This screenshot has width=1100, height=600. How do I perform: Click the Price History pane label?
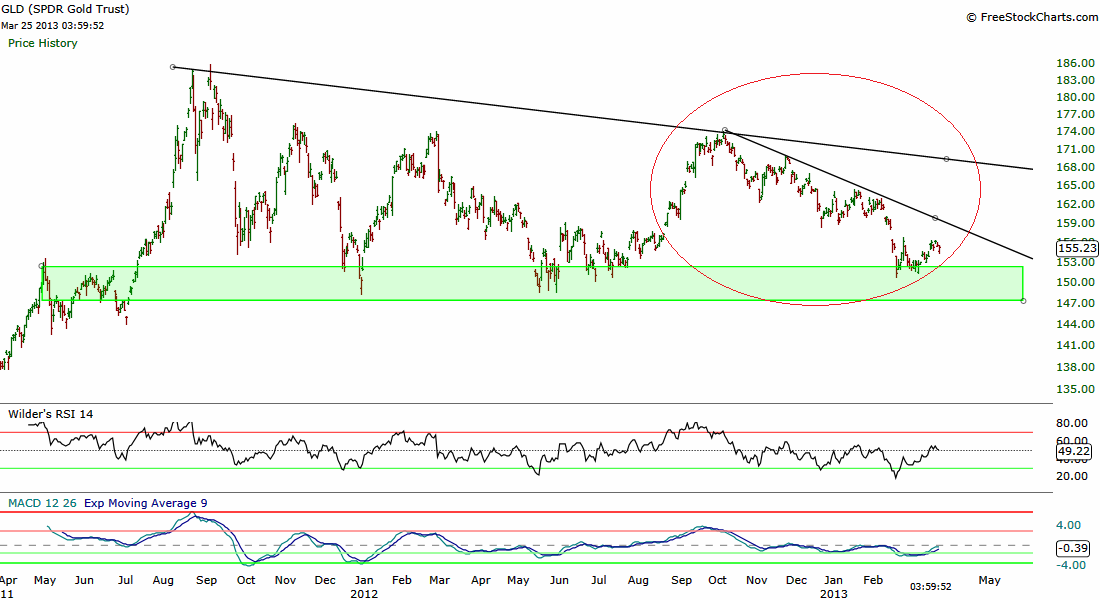pos(43,44)
